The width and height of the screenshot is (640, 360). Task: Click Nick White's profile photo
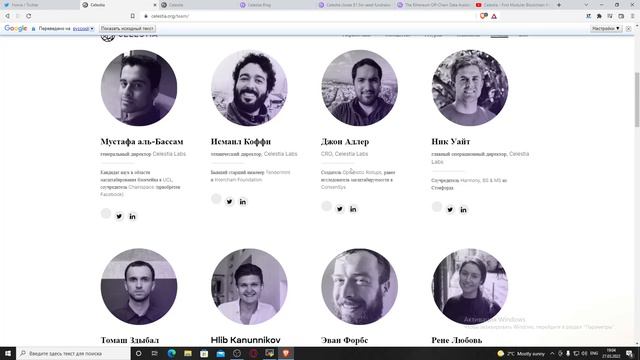coord(470,88)
